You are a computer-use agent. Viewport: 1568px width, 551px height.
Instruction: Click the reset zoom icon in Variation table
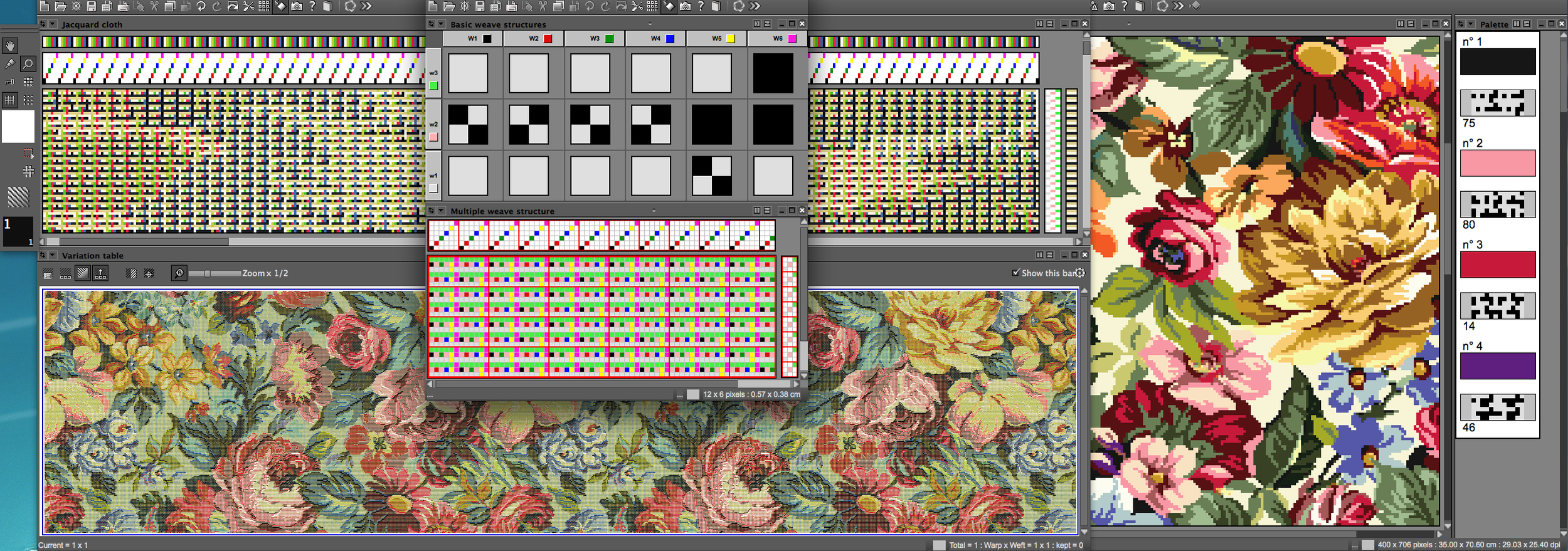(179, 273)
